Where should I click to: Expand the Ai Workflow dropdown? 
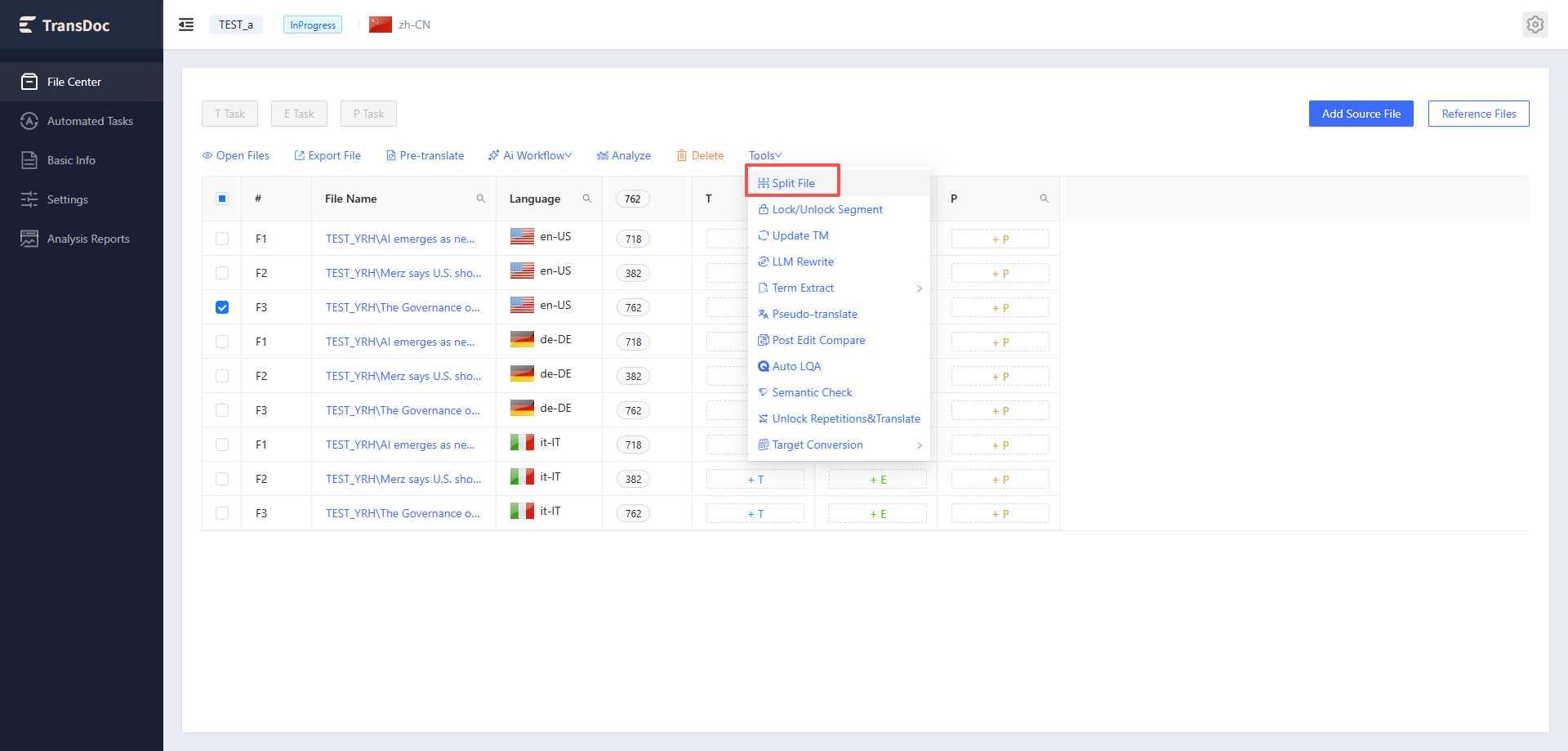(530, 155)
